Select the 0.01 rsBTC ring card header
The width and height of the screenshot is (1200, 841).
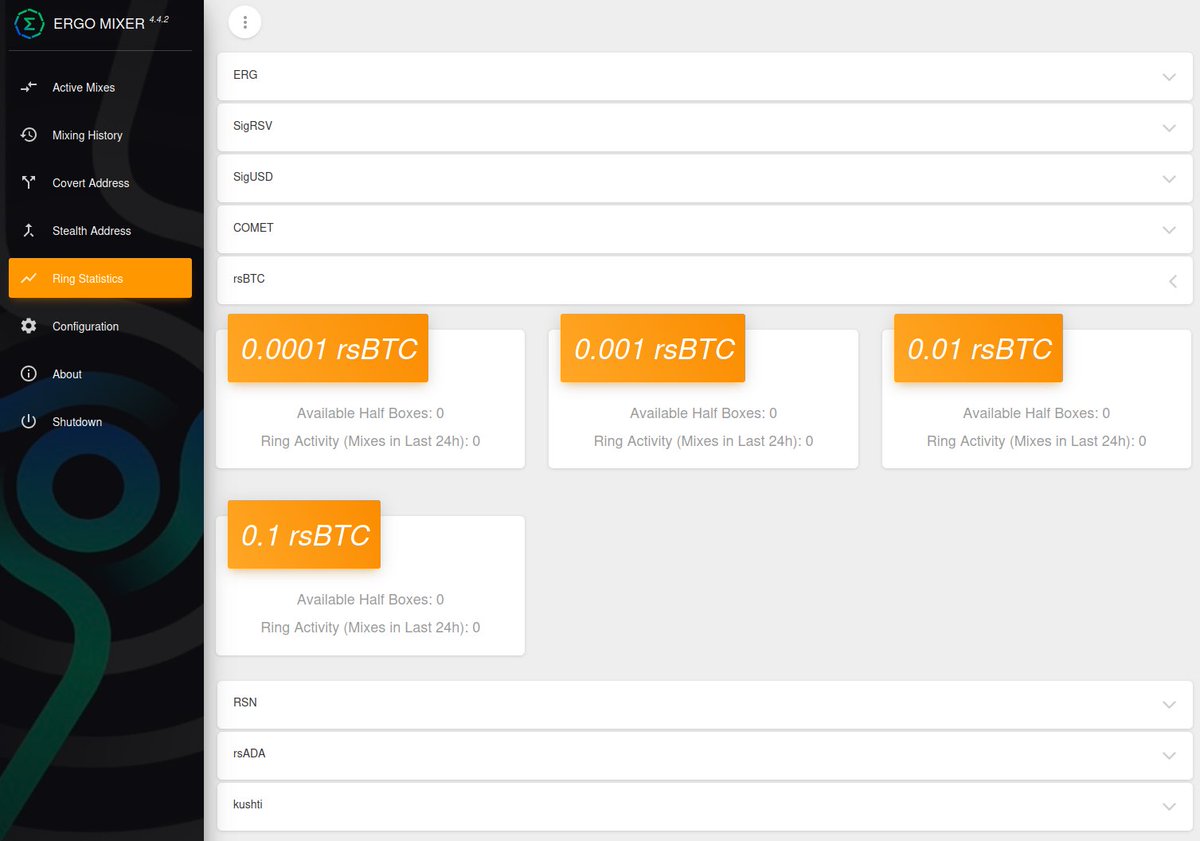click(x=978, y=348)
